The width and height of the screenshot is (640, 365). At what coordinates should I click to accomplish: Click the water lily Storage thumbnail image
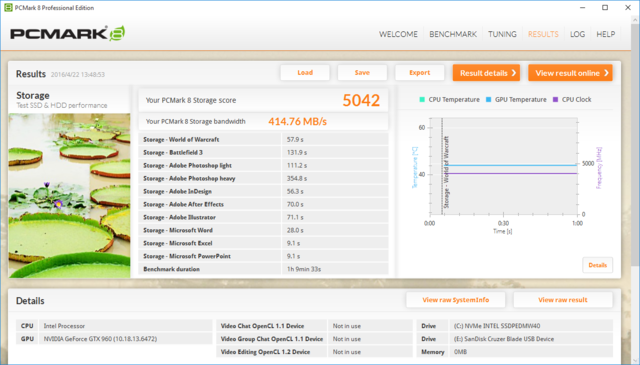click(69, 196)
